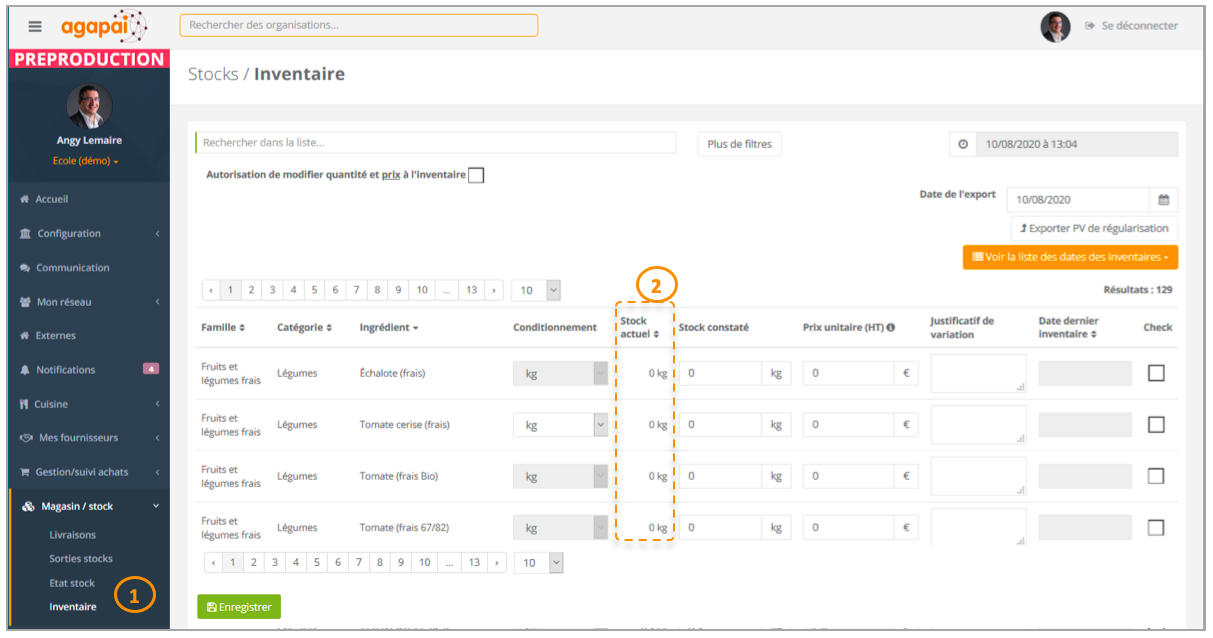Open Livraisons submenu item
Image resolution: width=1213 pixels, height=638 pixels.
point(73,535)
